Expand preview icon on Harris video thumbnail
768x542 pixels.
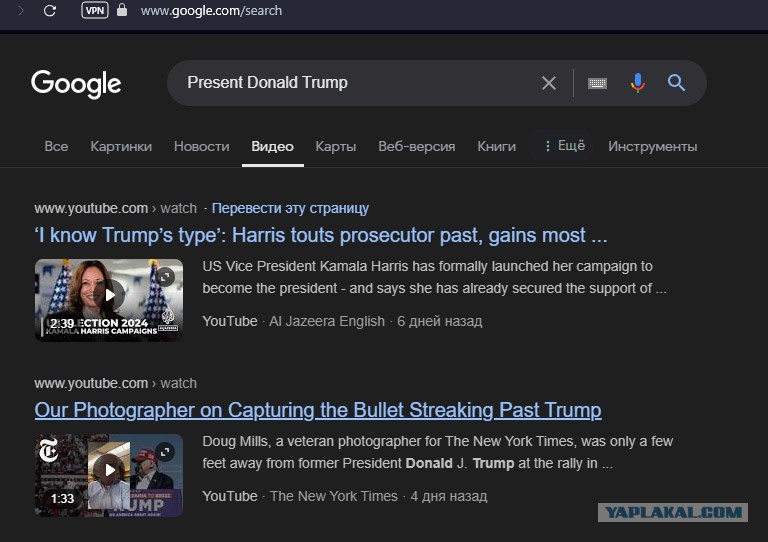pos(166,277)
